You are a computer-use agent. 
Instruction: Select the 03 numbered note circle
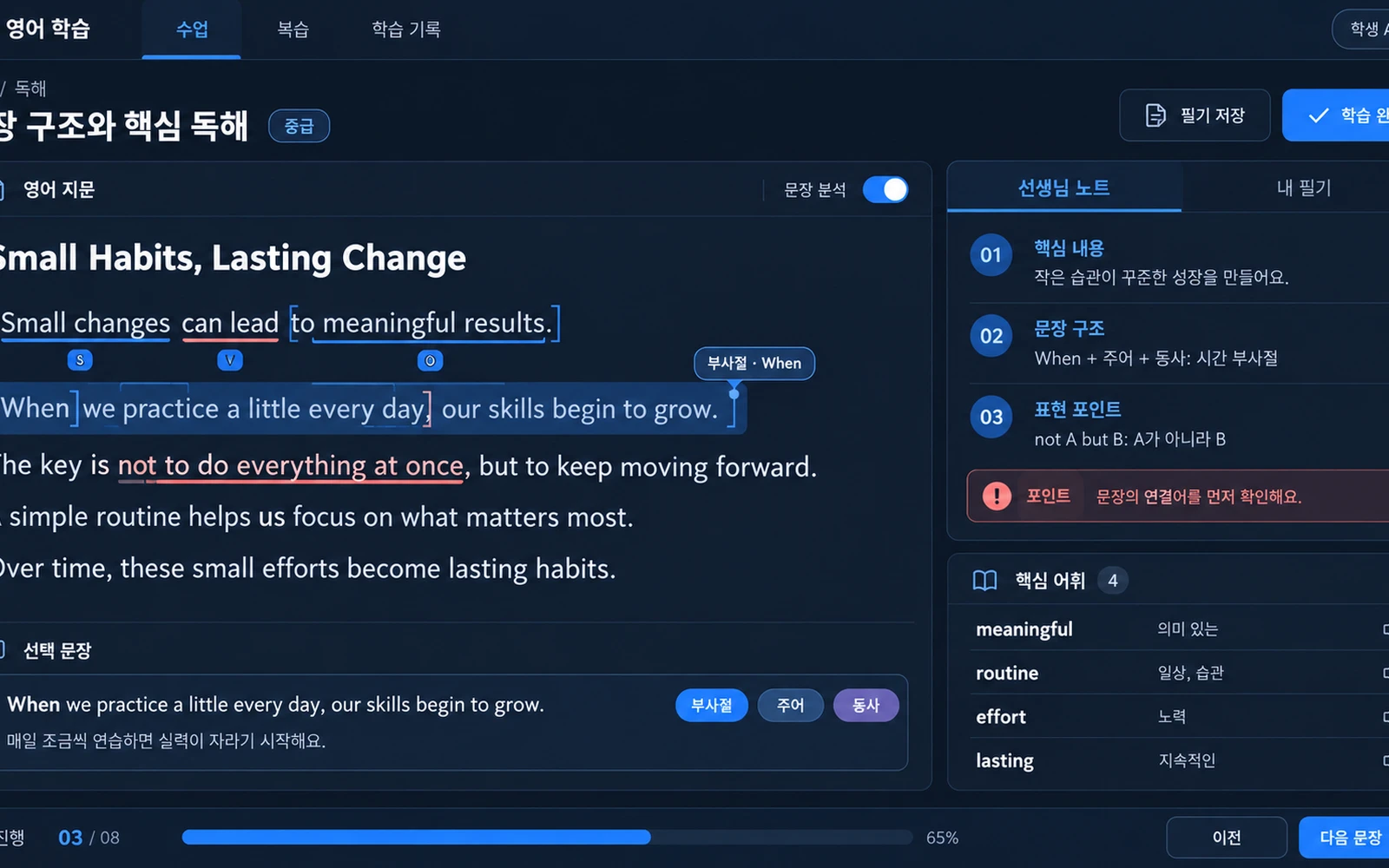(991, 417)
